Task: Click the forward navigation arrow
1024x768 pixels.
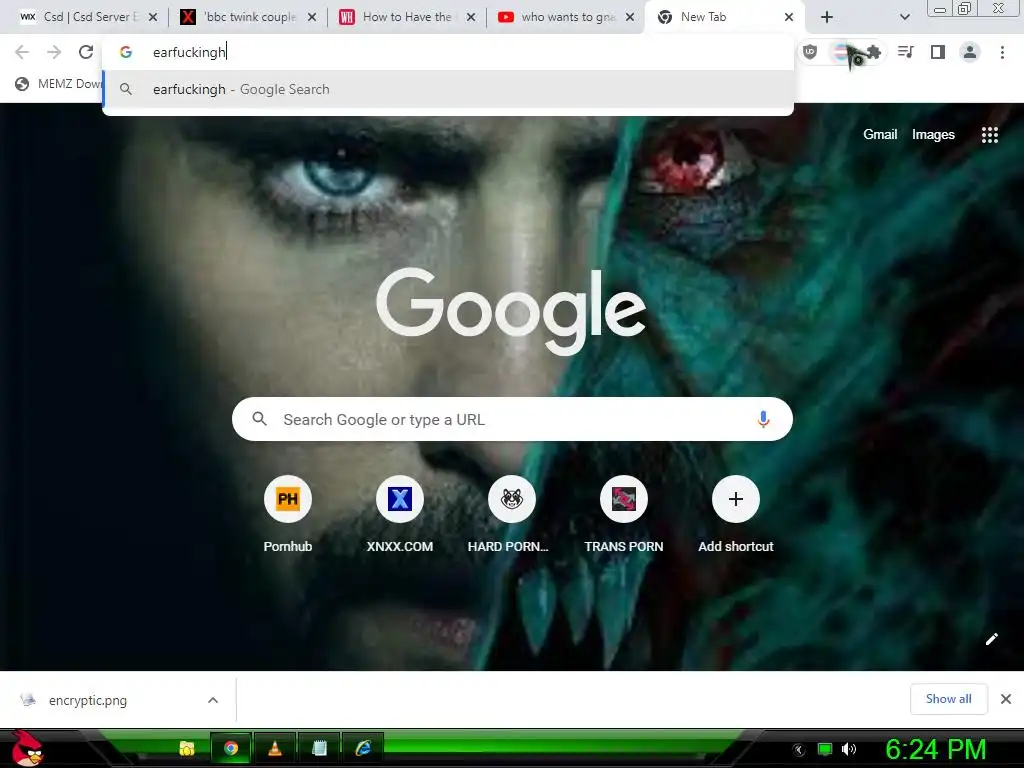Action: click(54, 52)
